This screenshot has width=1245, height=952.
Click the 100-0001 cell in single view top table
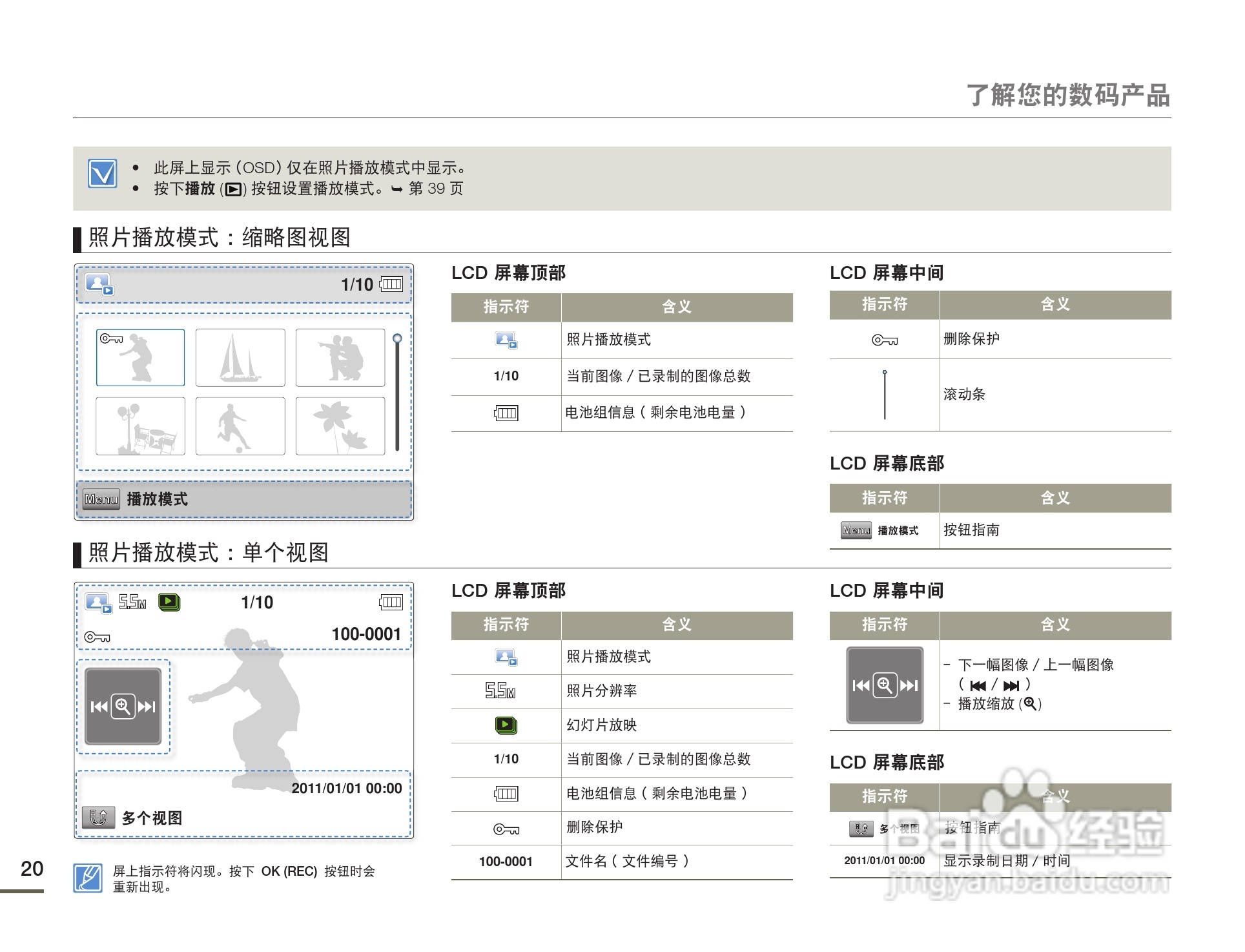506,862
